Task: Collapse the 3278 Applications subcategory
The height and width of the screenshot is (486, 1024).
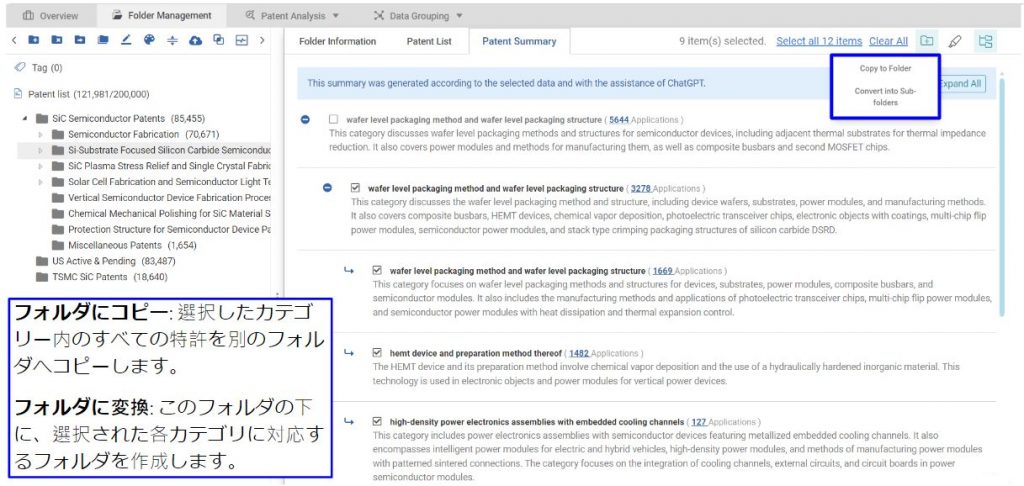Action: point(327,188)
